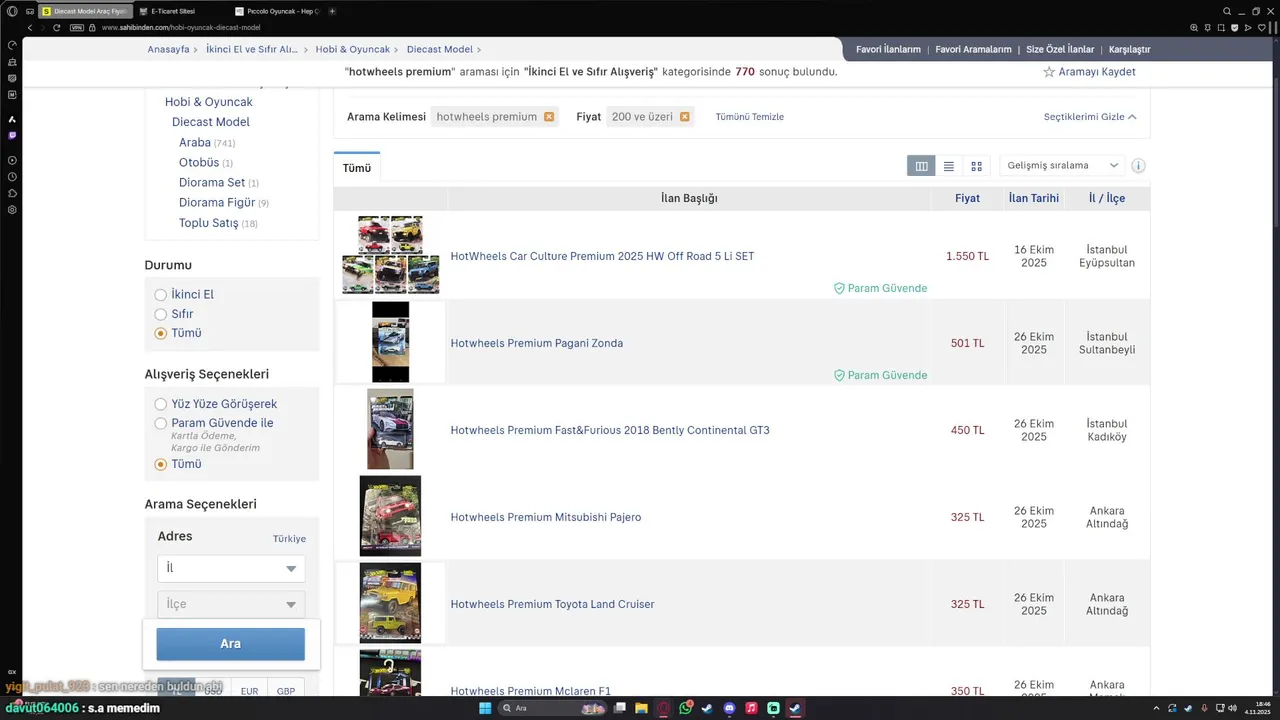Open 'Hotwheels Premium Pagani Zonda' listing

(537, 343)
